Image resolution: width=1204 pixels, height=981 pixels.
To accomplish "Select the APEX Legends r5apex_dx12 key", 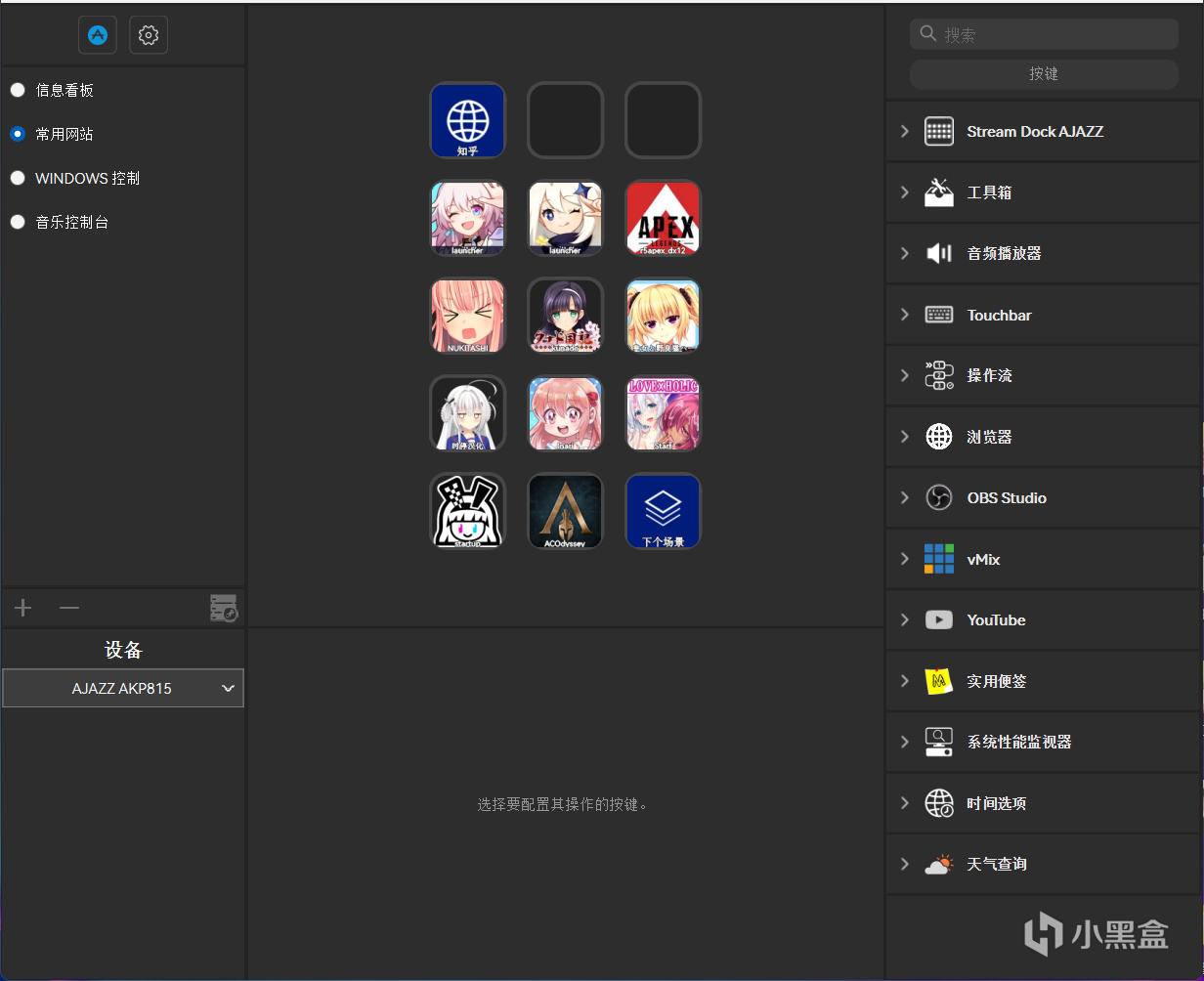I will [x=664, y=218].
